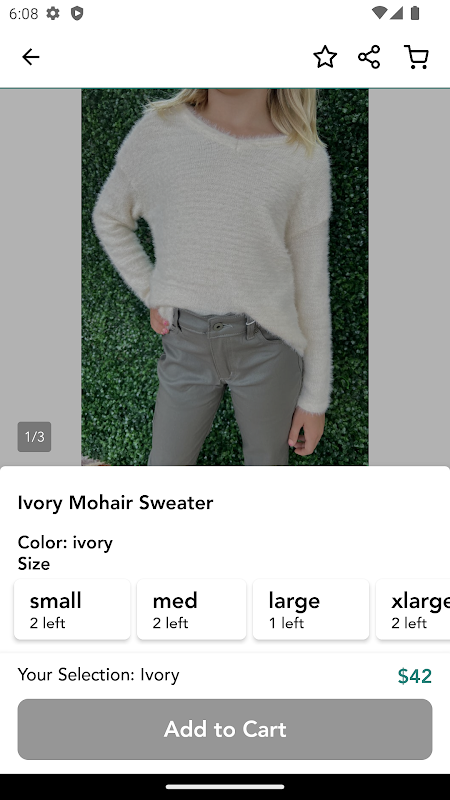Tap the settings gear in status bar
Screen dimensions: 450x800
tap(53, 13)
